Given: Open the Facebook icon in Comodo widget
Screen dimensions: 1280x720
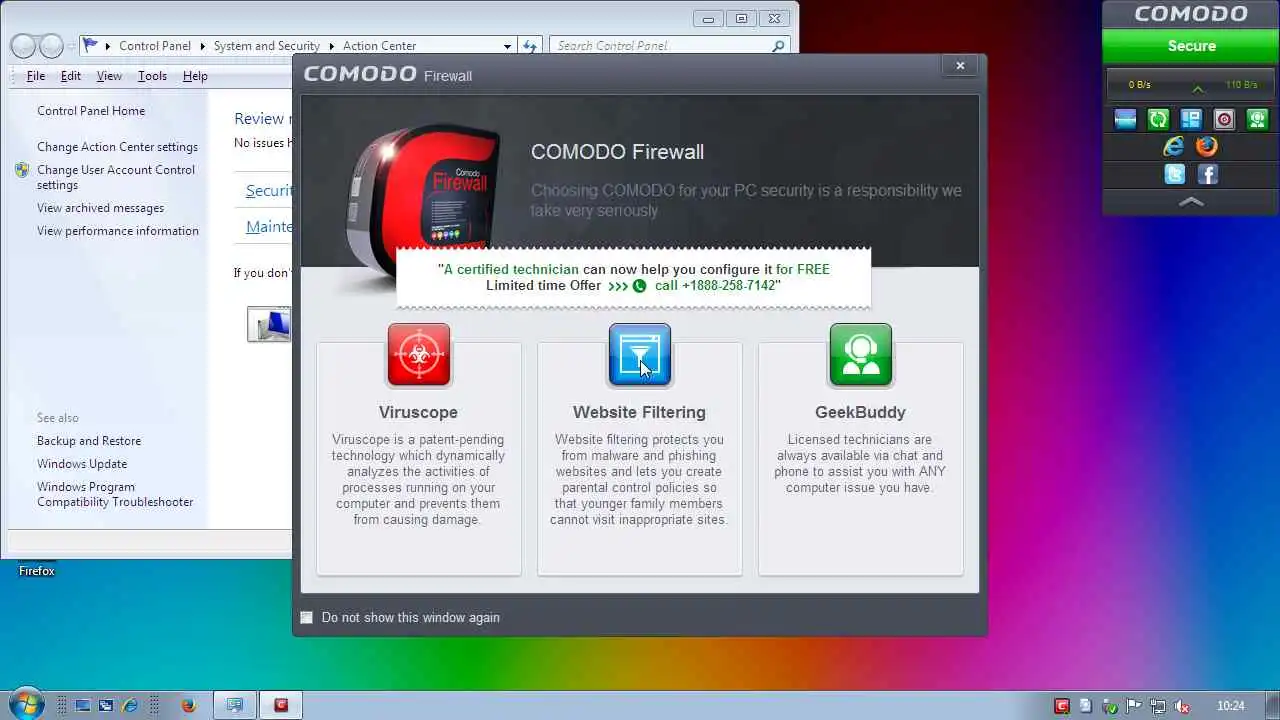Looking at the screenshot, I should (x=1207, y=174).
